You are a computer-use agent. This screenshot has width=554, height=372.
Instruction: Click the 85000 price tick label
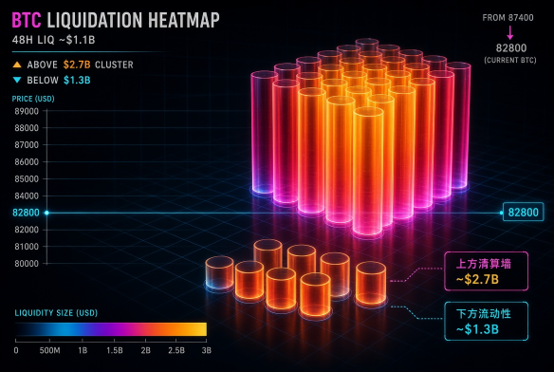[x=26, y=179]
